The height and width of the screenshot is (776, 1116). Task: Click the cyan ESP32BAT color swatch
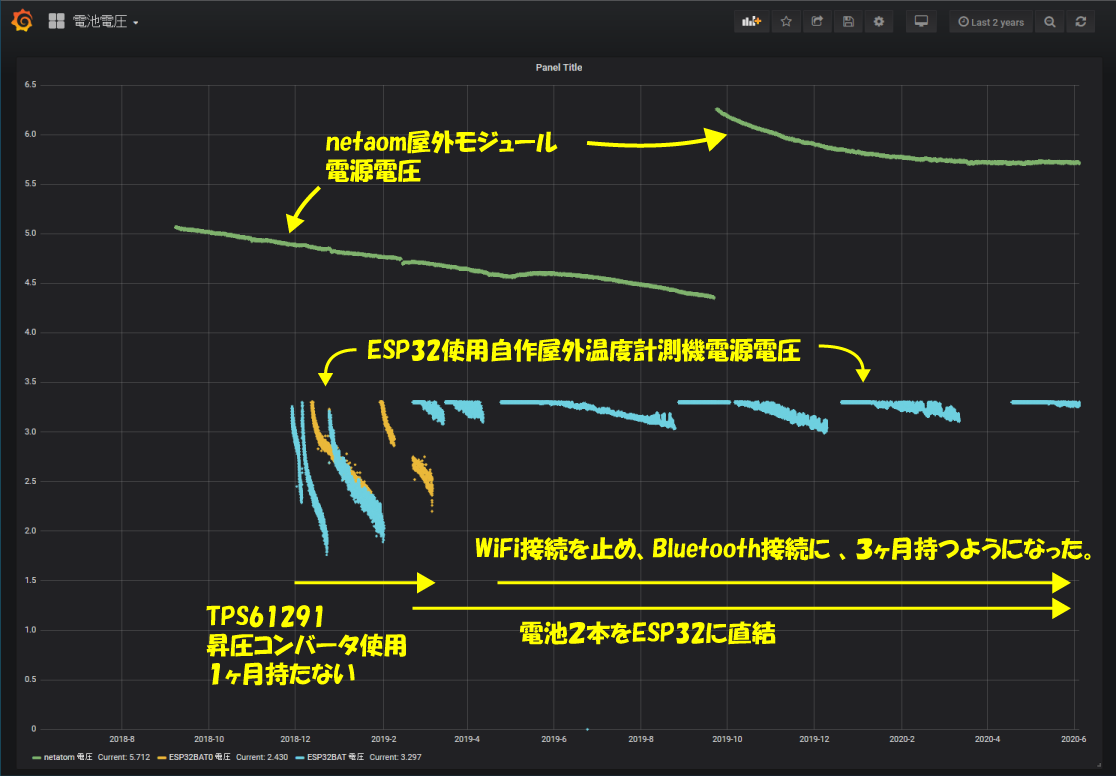tap(299, 758)
